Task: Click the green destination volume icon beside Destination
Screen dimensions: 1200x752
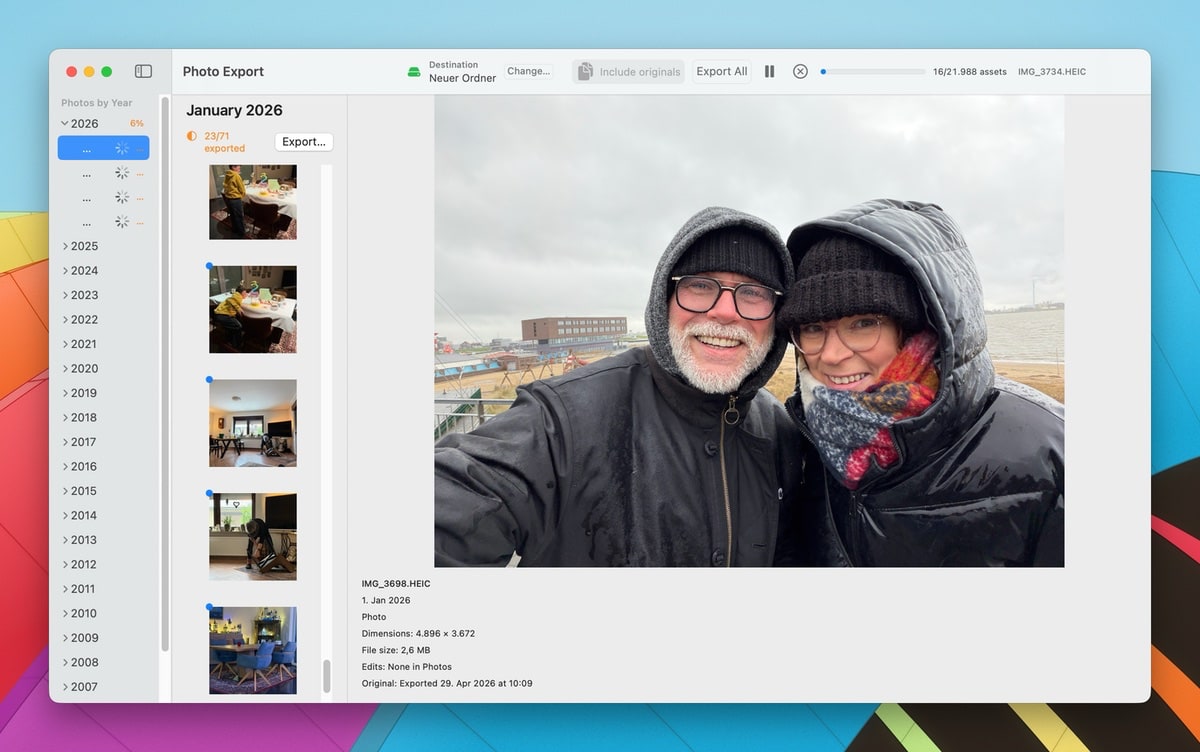Action: coord(414,71)
